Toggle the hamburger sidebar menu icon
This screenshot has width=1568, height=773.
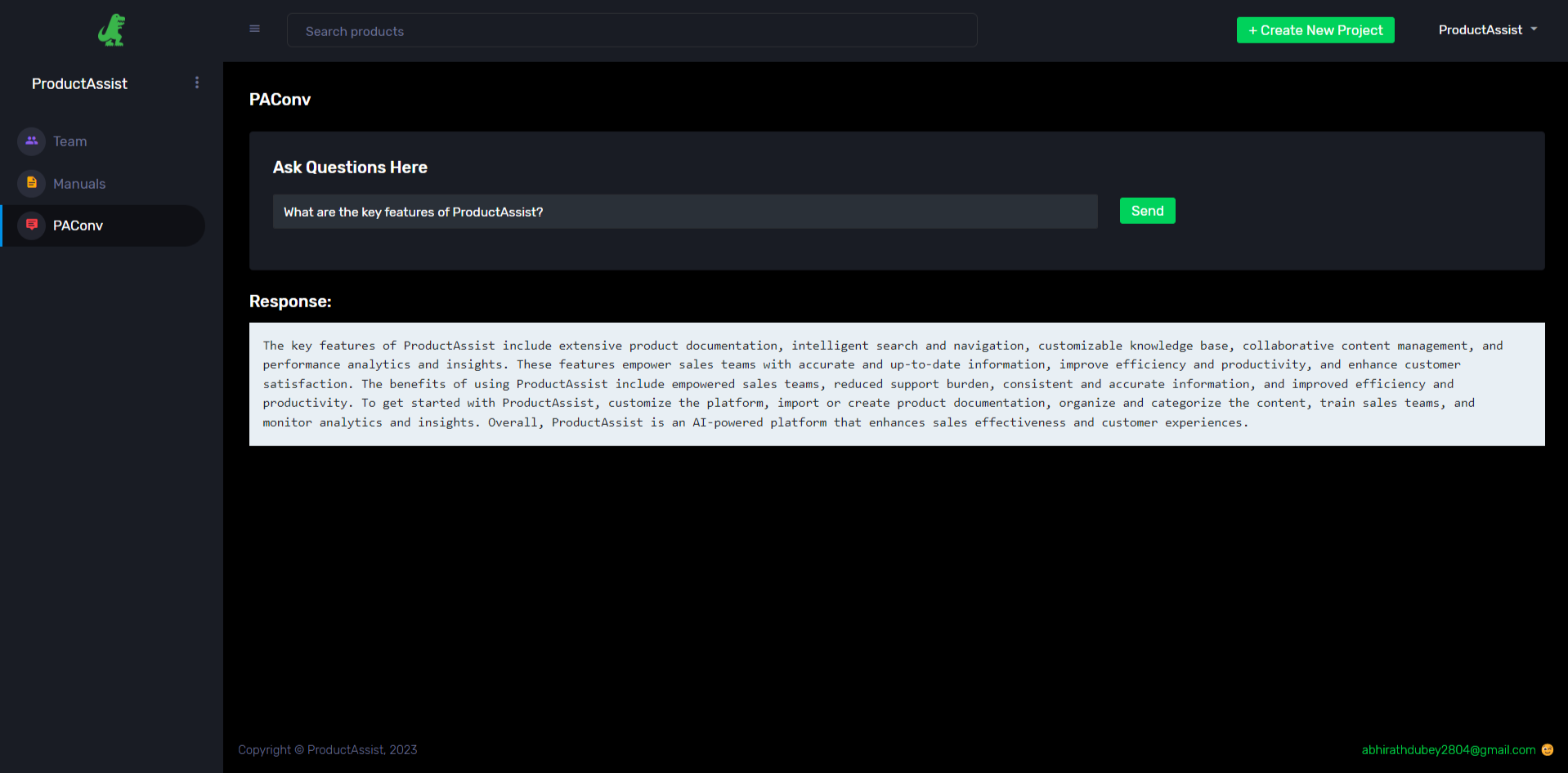coord(254,29)
